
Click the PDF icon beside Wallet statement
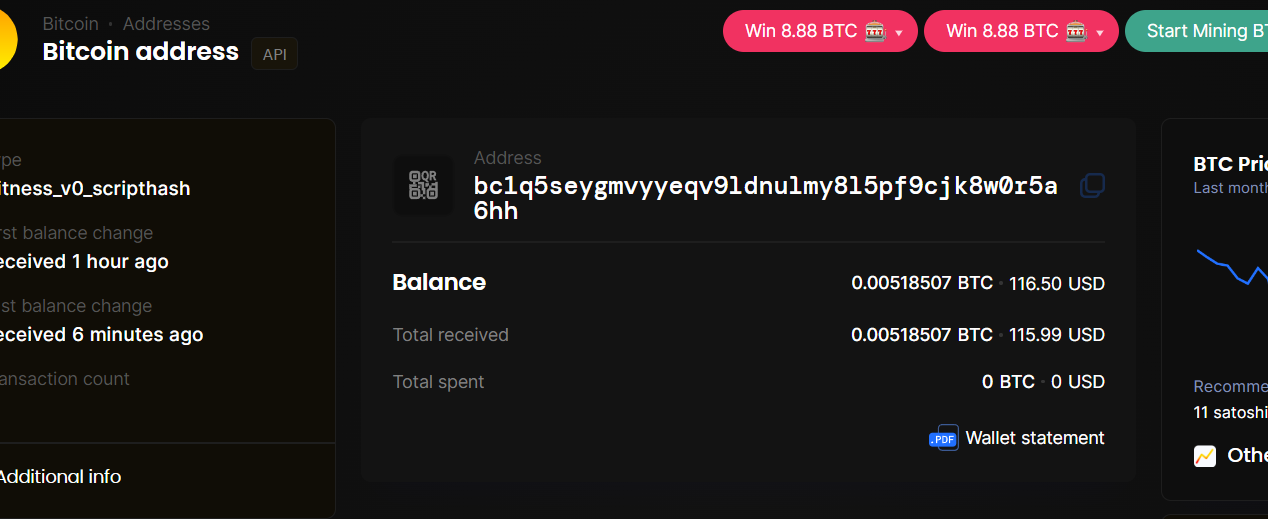(x=943, y=438)
